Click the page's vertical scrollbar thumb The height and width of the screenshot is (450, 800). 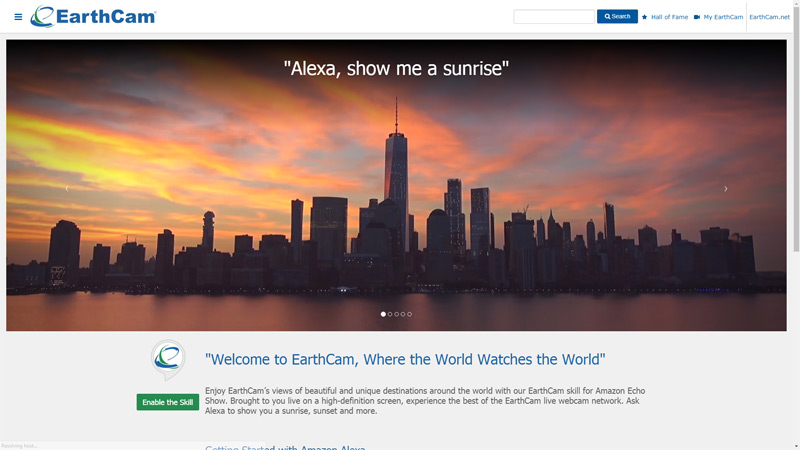pos(796,128)
